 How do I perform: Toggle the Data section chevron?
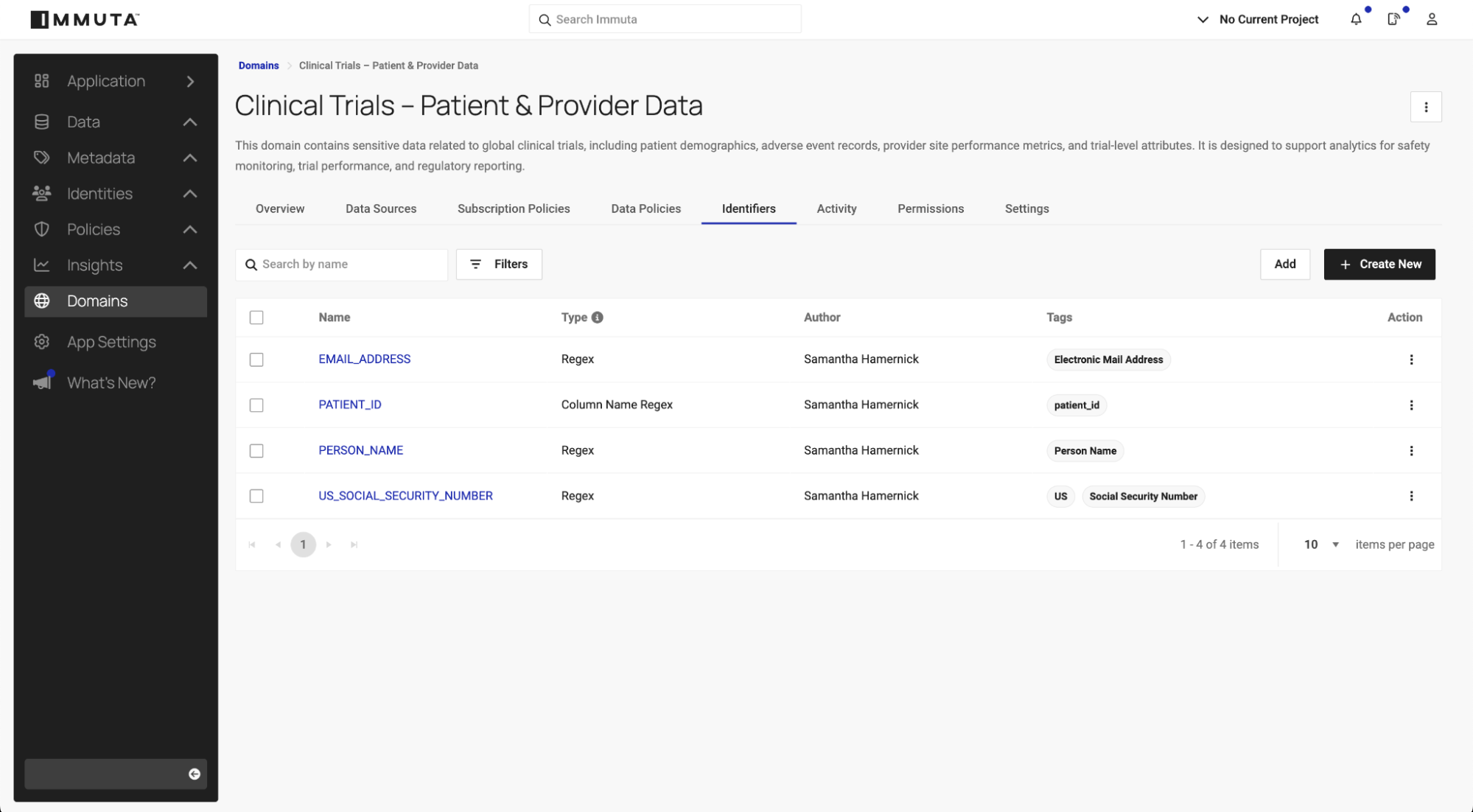[x=190, y=122]
